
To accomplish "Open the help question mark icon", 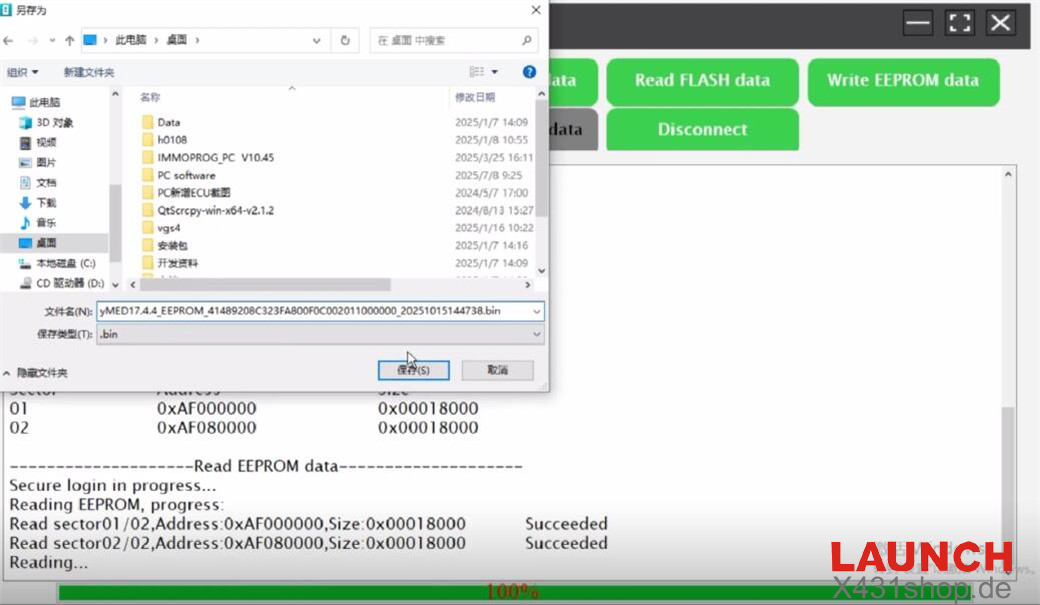I will point(530,72).
